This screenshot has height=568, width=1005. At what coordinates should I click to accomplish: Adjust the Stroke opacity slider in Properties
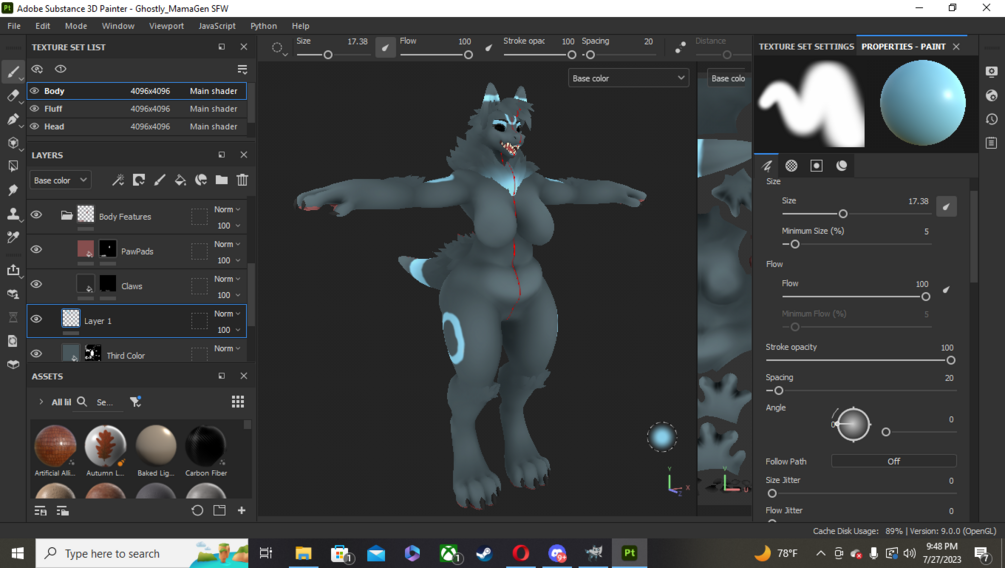coord(858,360)
